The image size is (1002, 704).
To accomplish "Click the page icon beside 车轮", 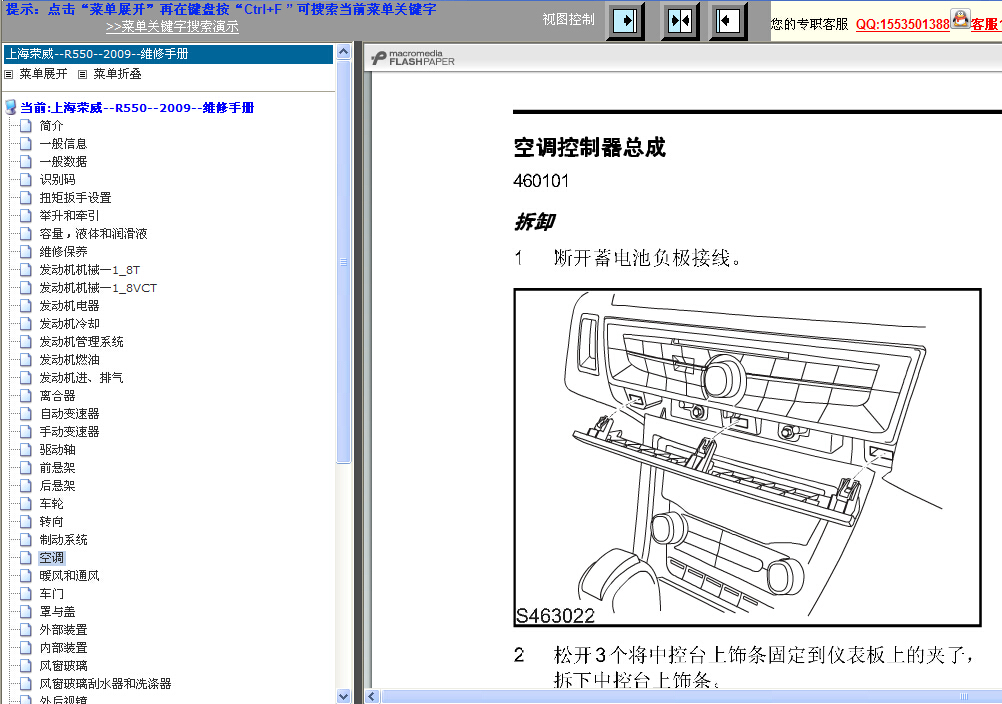I will pyautogui.click(x=26, y=503).
